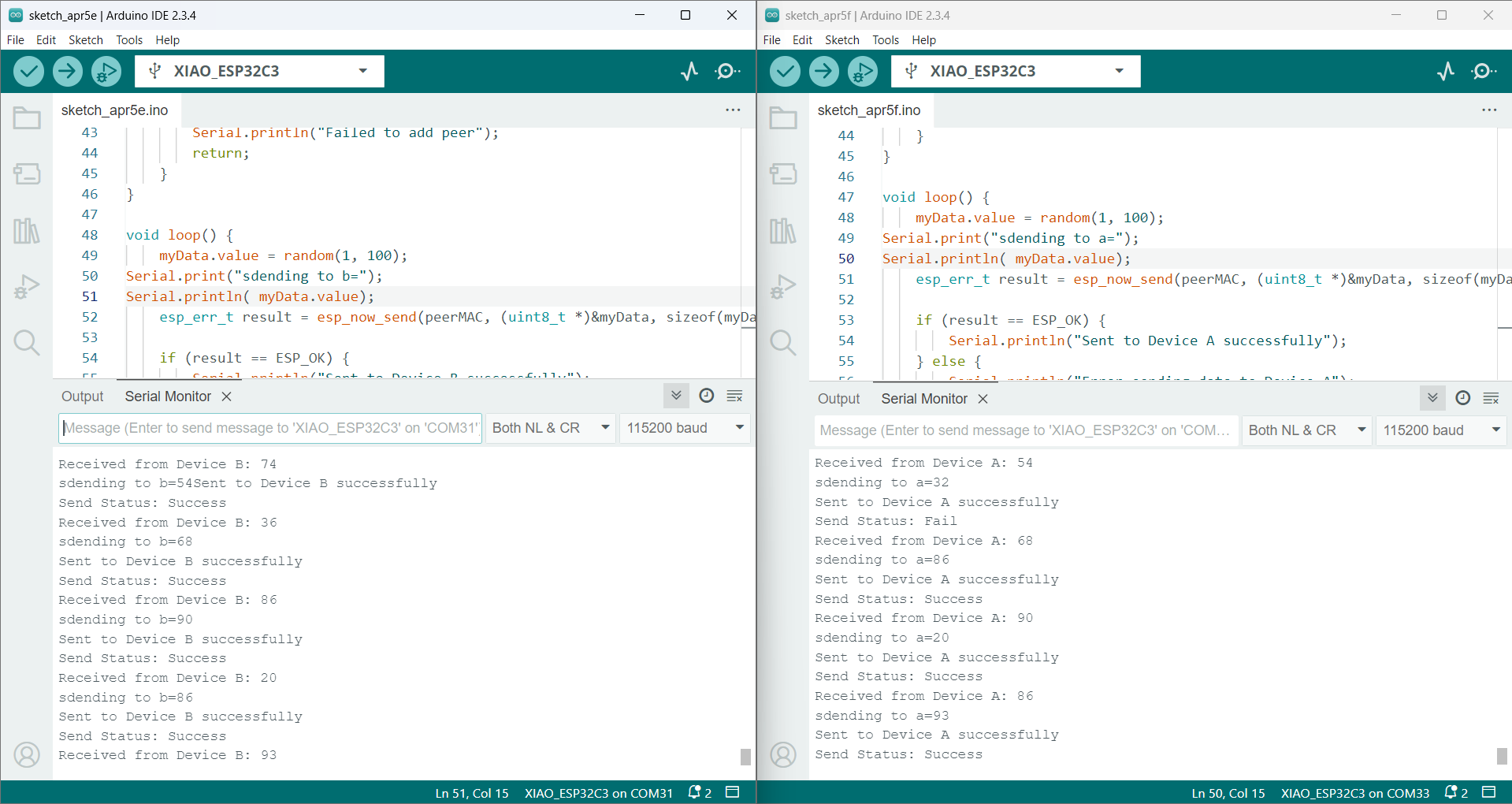Open Sketch menu in sketch_apr5e window
1512x804 pixels.
(x=86, y=40)
